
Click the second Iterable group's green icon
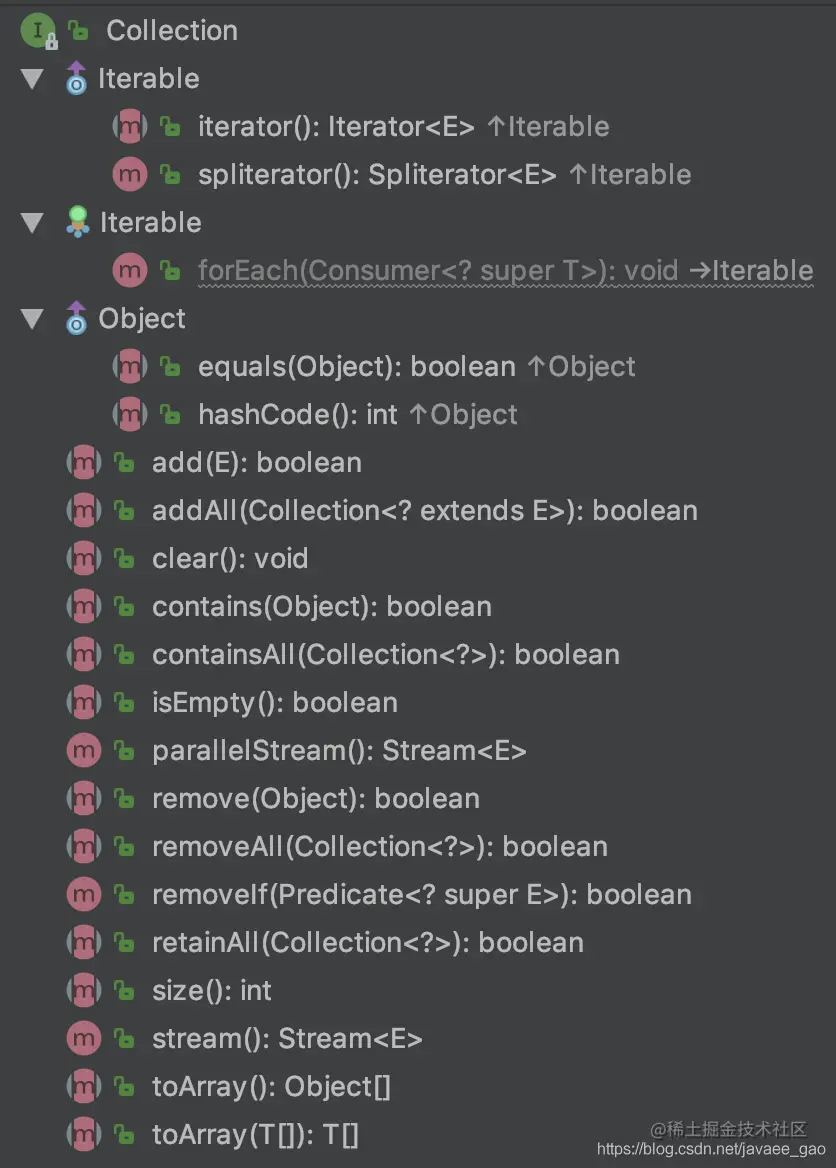point(77,222)
